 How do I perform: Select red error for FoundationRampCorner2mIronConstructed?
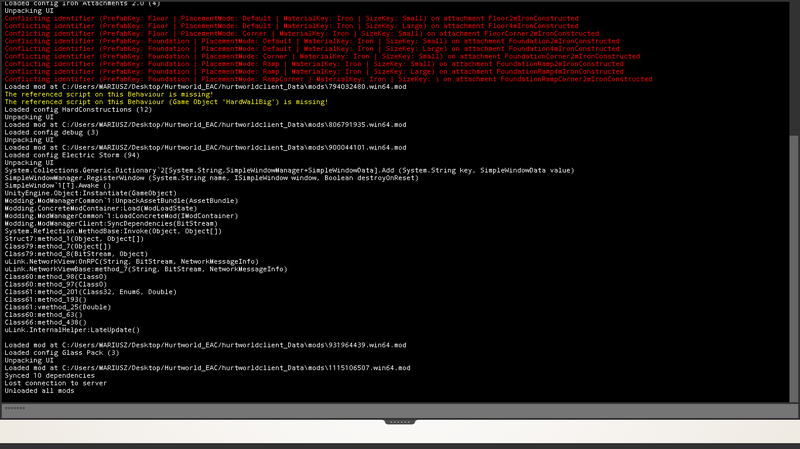coord(328,79)
